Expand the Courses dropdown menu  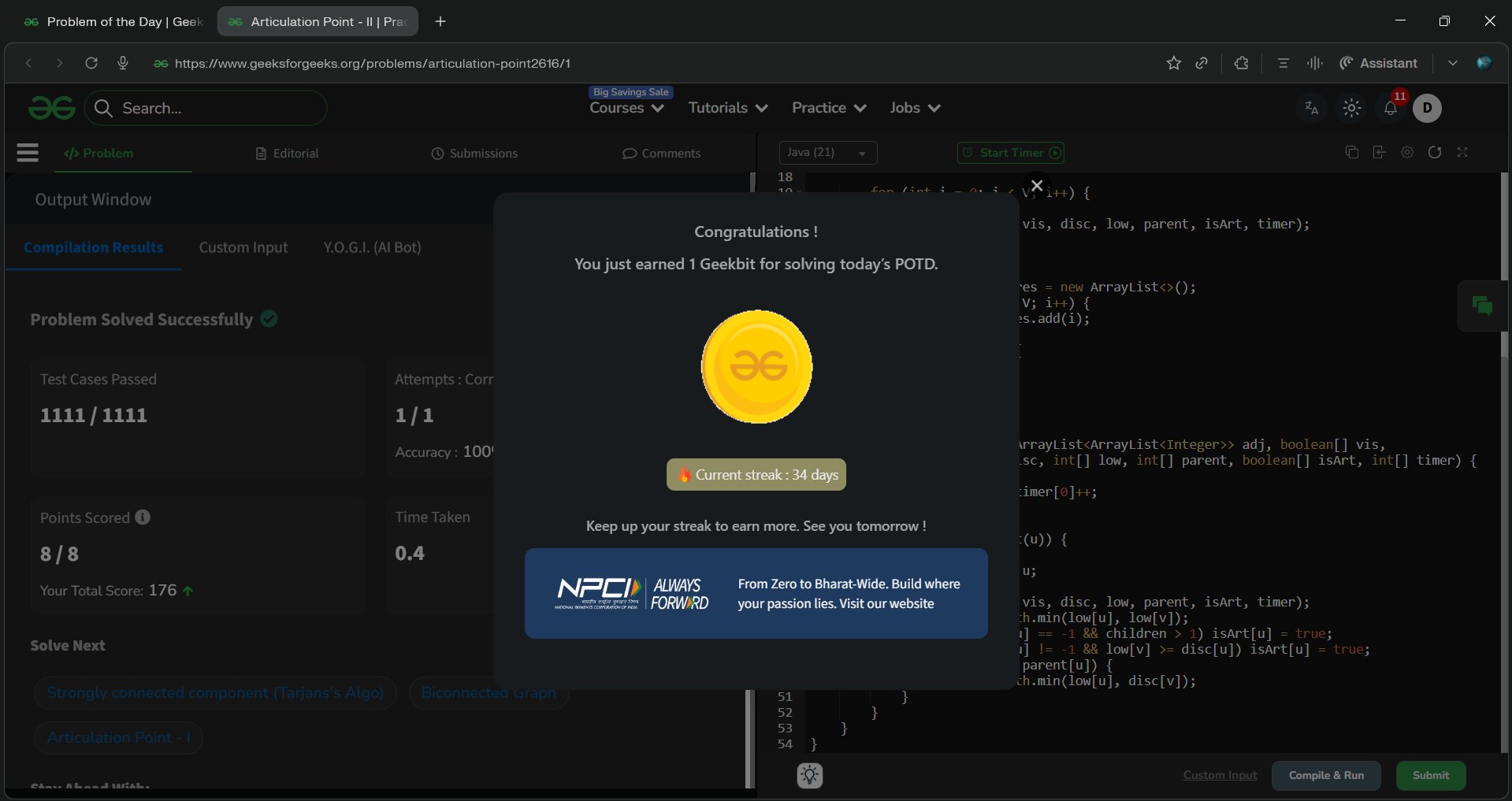[626, 109]
